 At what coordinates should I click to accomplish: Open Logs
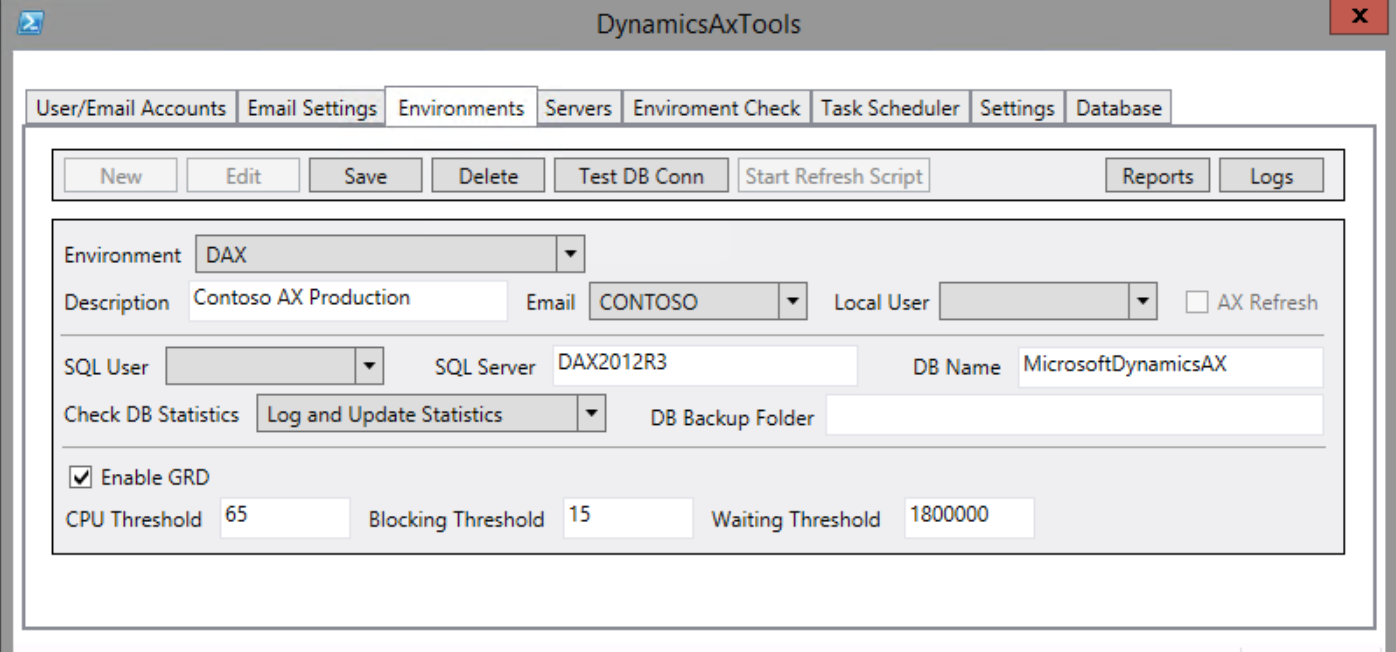pyautogui.click(x=1271, y=176)
